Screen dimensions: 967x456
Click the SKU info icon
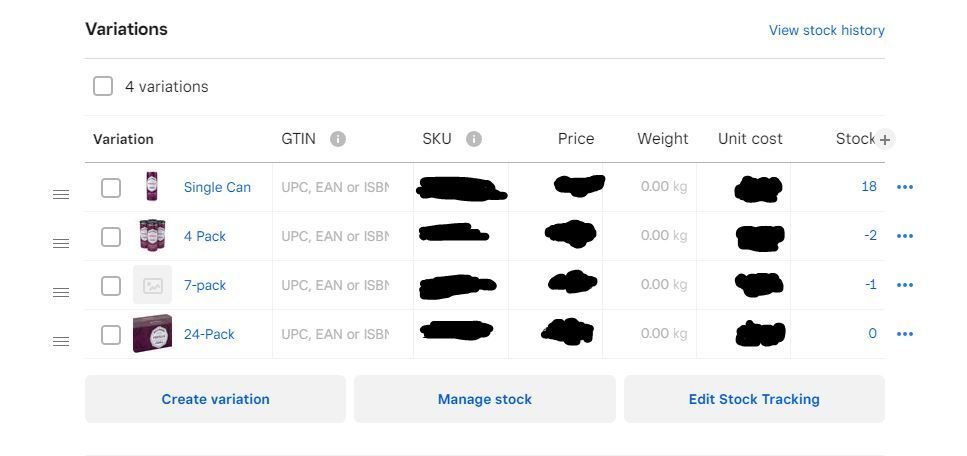pos(474,139)
